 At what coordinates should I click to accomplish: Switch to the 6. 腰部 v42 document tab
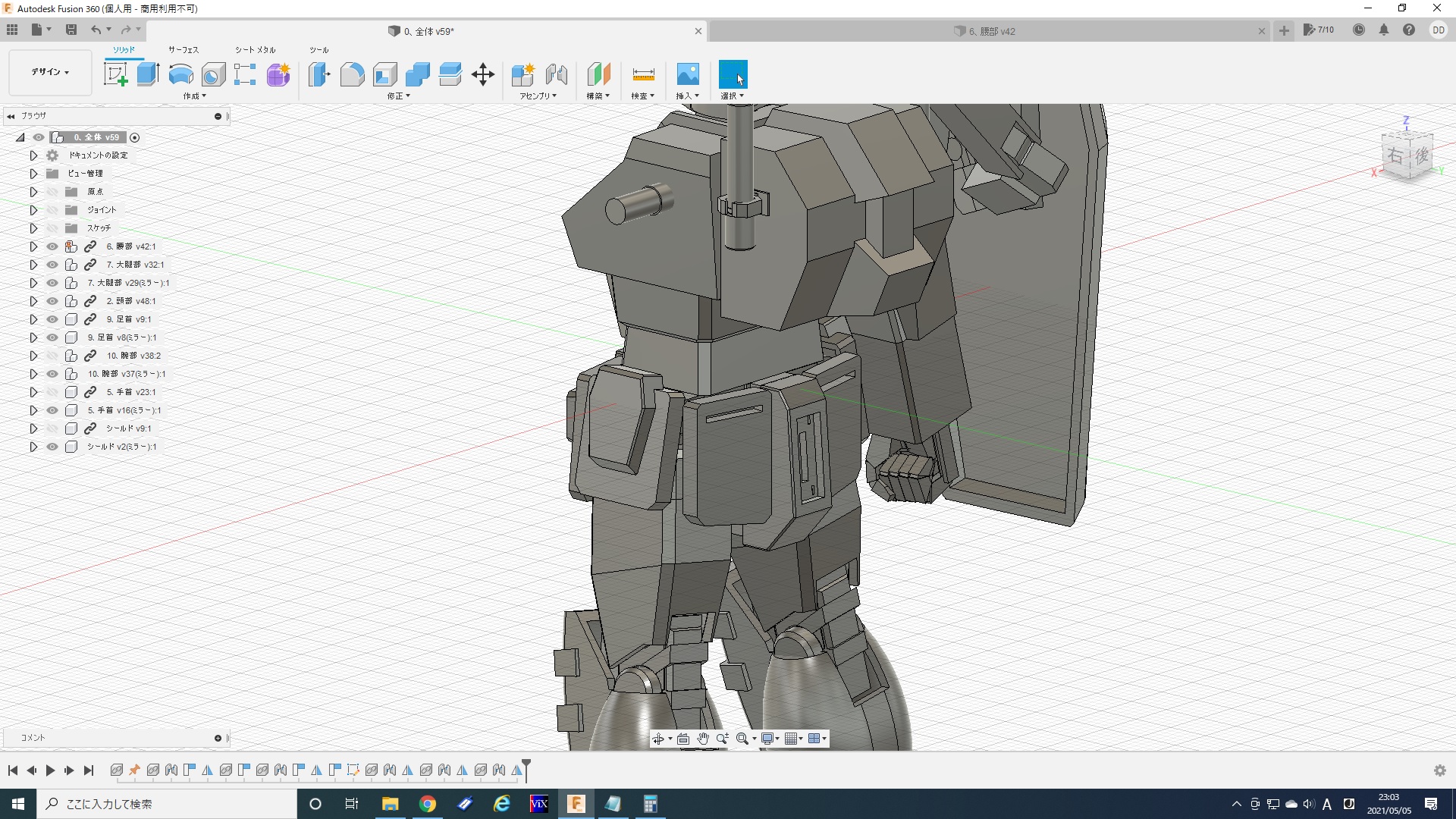tap(992, 31)
